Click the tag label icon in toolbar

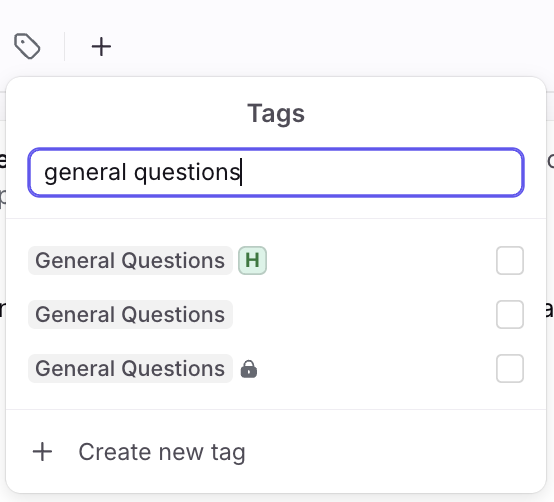click(x=27, y=46)
